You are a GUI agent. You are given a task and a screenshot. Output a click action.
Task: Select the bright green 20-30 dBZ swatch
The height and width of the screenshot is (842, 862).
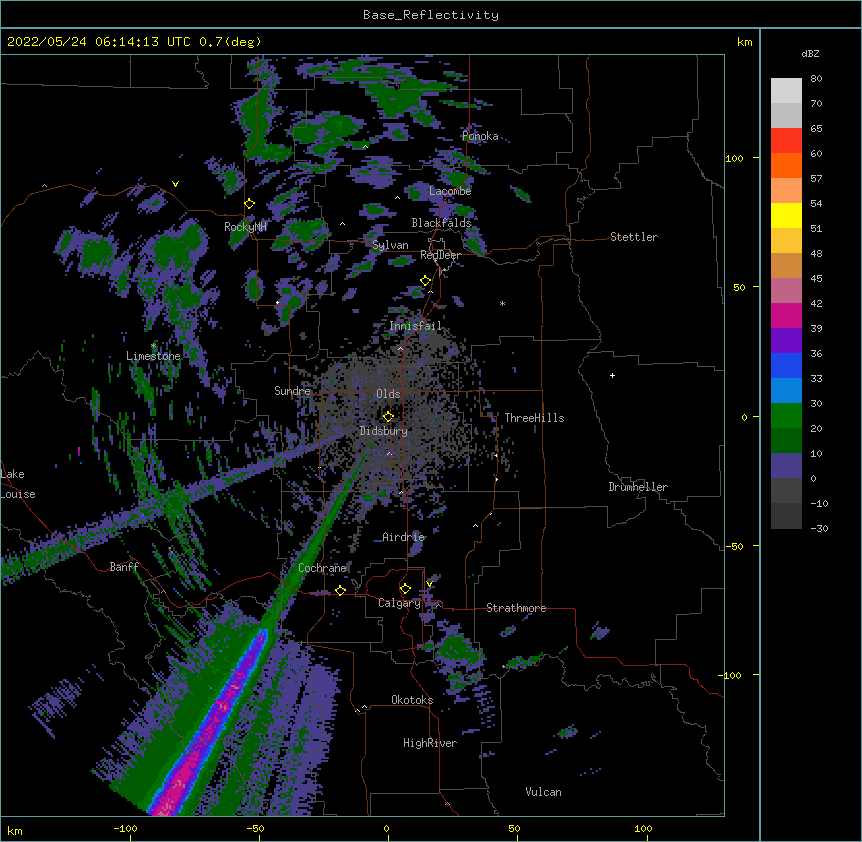click(x=786, y=416)
